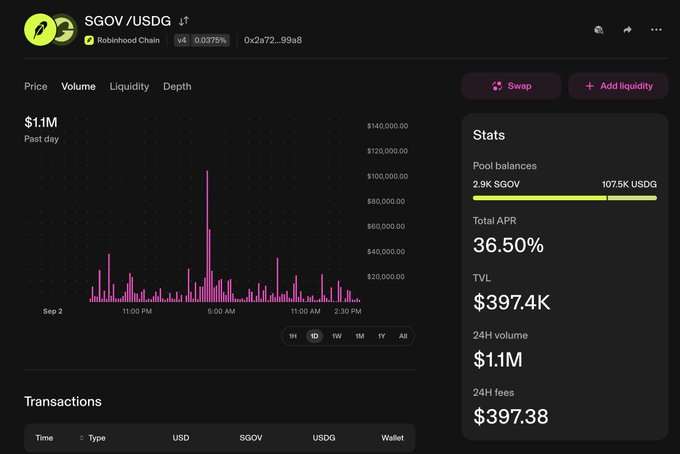Click the share arrow icon
The height and width of the screenshot is (454, 680).
(627, 30)
